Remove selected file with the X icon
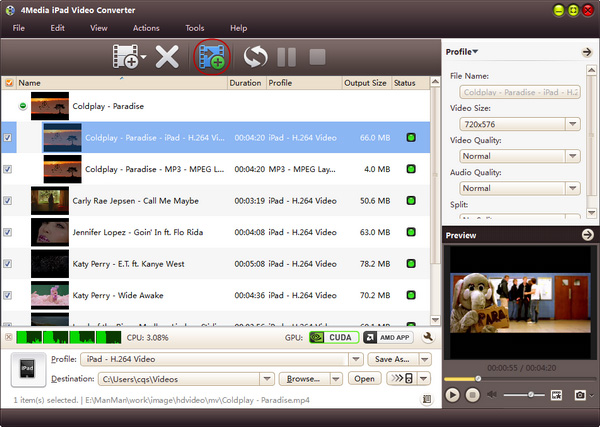 pyautogui.click(x=167, y=57)
